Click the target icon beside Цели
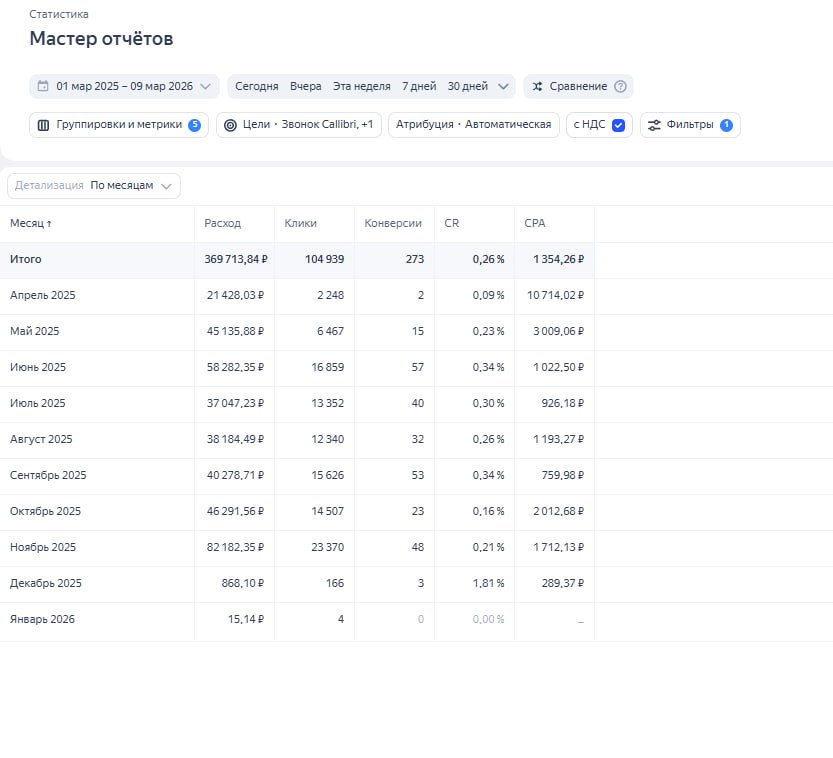The image size is (833, 758). pos(230,125)
